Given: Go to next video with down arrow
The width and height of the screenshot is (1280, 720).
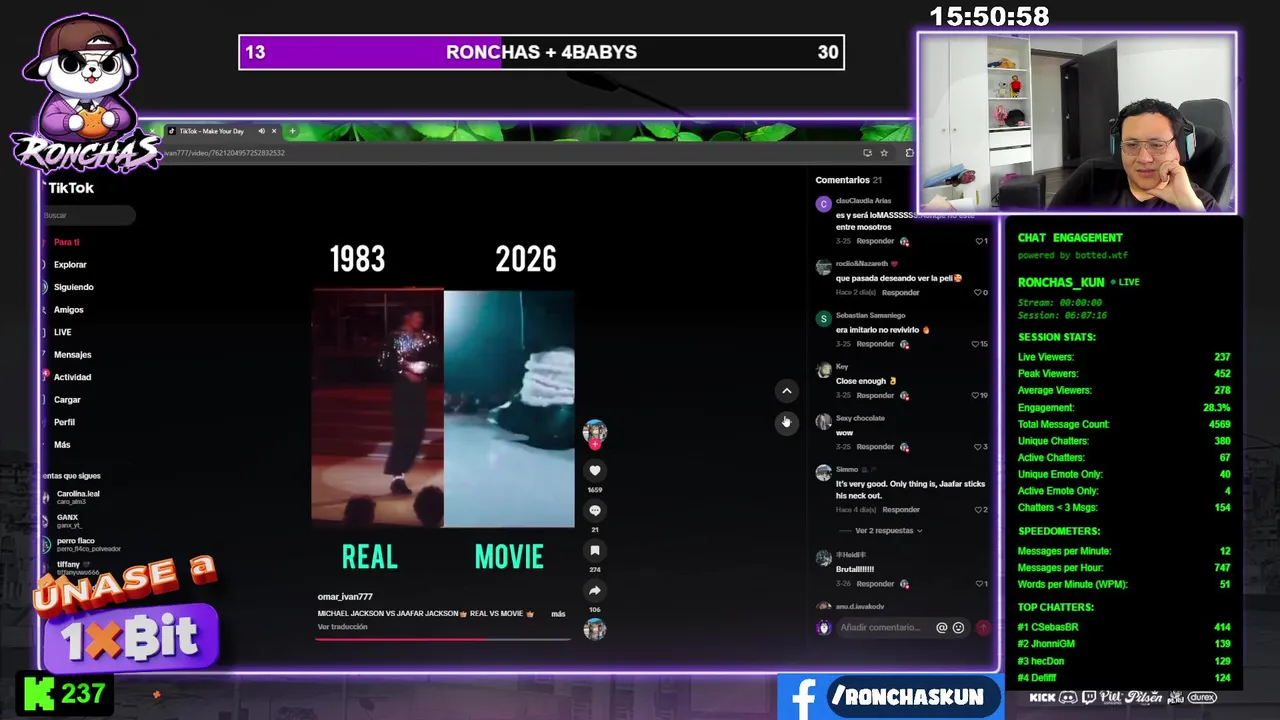Looking at the screenshot, I should pos(786,422).
